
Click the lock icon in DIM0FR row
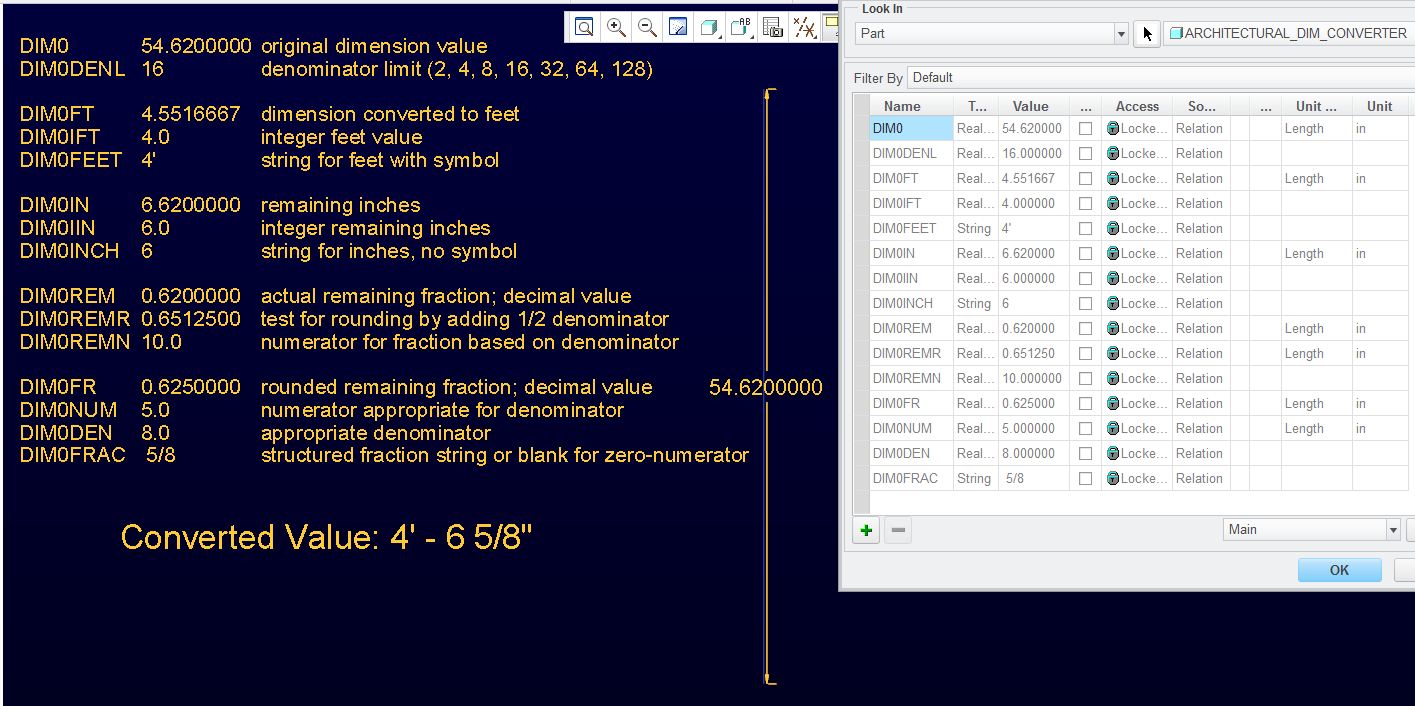click(1112, 403)
